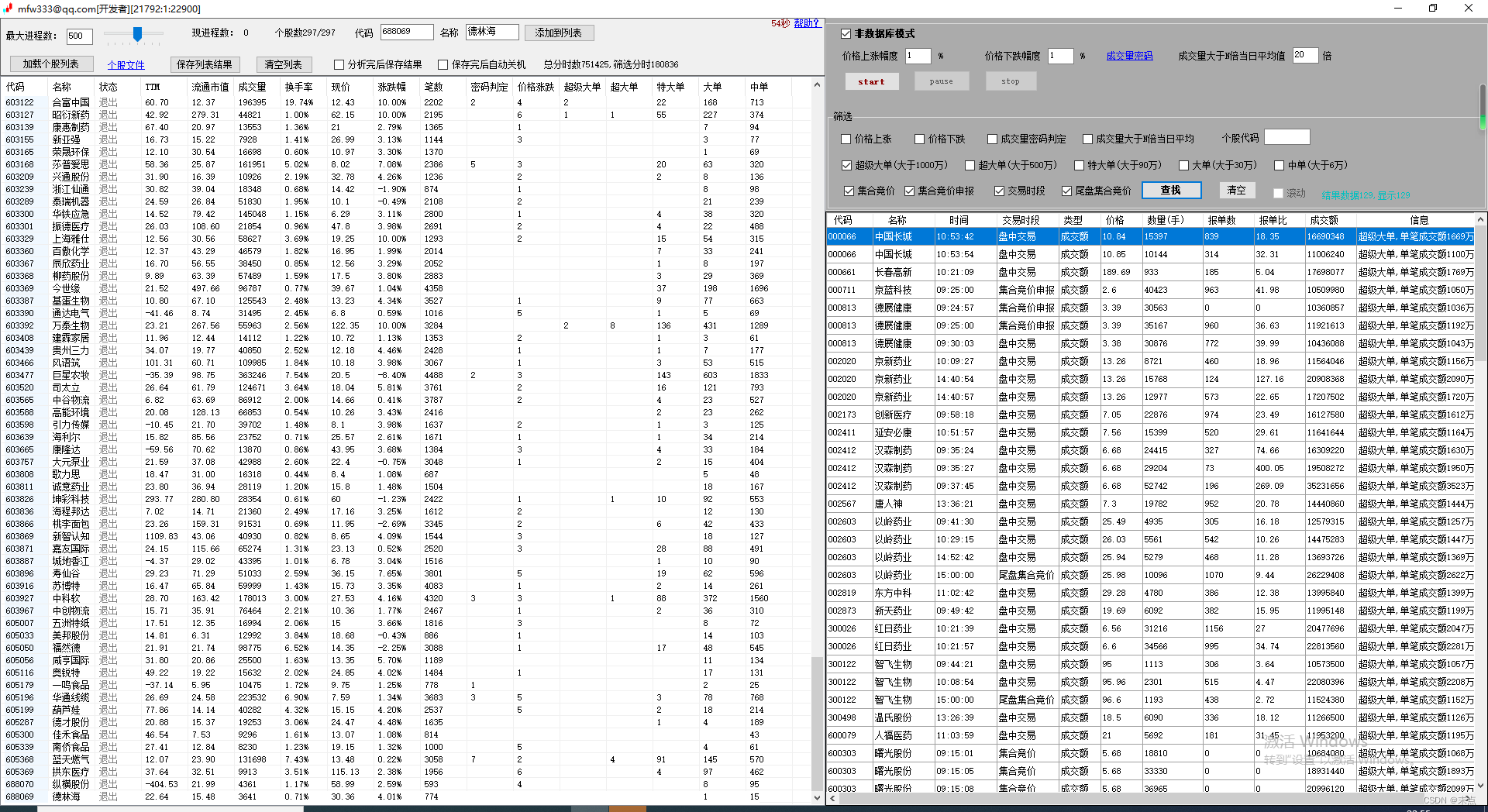Check the 价格下跌 filter
This screenshot has height=812, width=1488.
[920, 139]
